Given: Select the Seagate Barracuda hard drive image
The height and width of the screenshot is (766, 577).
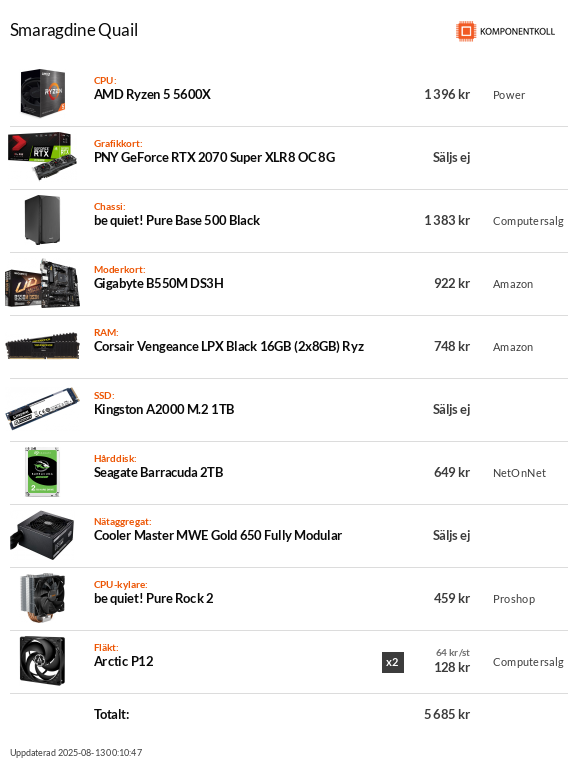Looking at the screenshot, I should (43, 471).
